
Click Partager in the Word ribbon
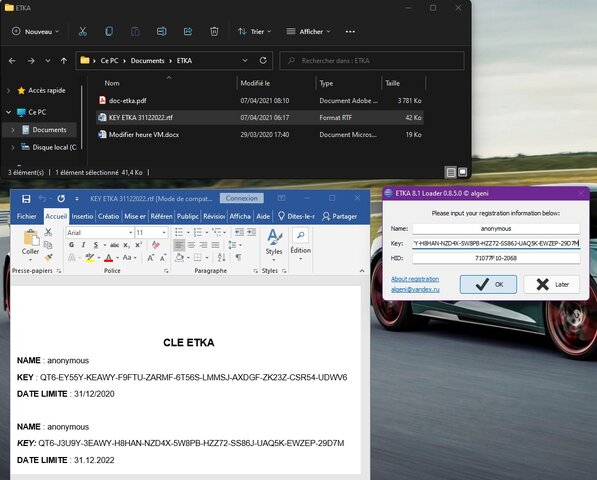pyautogui.click(x=340, y=216)
